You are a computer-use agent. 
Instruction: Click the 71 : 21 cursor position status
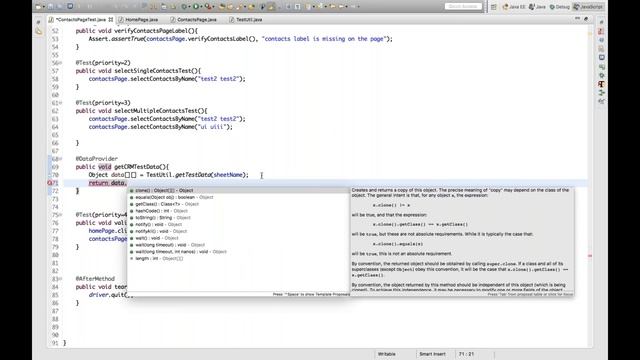(x=466, y=354)
